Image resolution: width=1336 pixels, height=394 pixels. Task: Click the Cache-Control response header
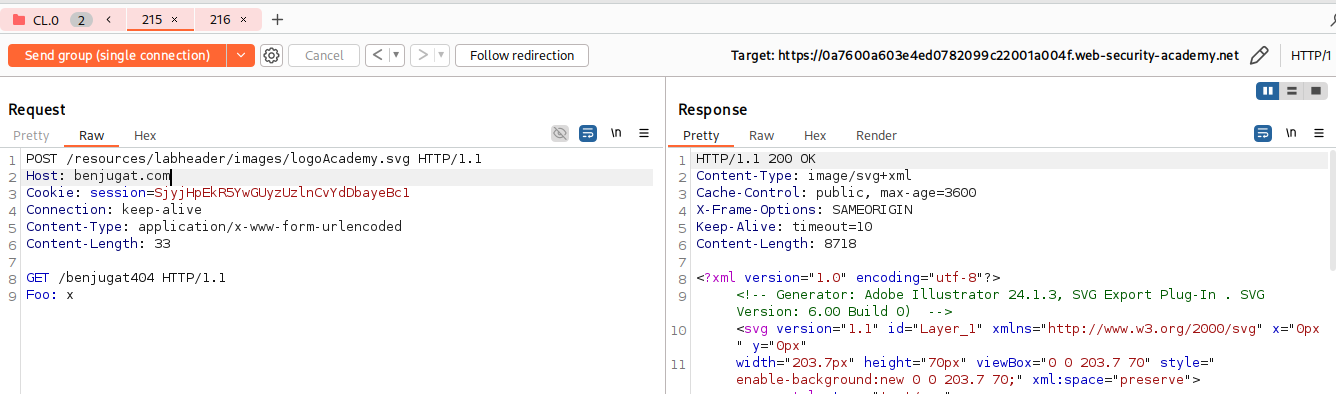click(836, 193)
